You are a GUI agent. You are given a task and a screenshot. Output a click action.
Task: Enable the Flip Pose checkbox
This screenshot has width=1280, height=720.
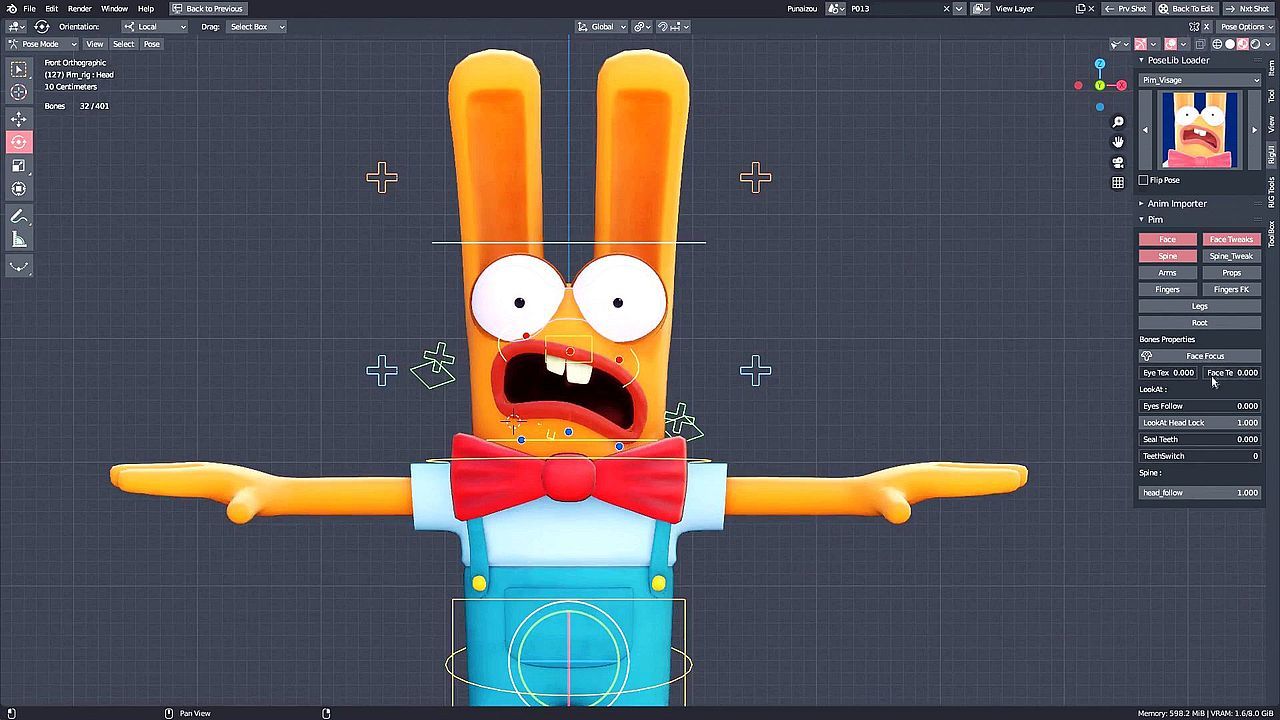click(x=1144, y=180)
